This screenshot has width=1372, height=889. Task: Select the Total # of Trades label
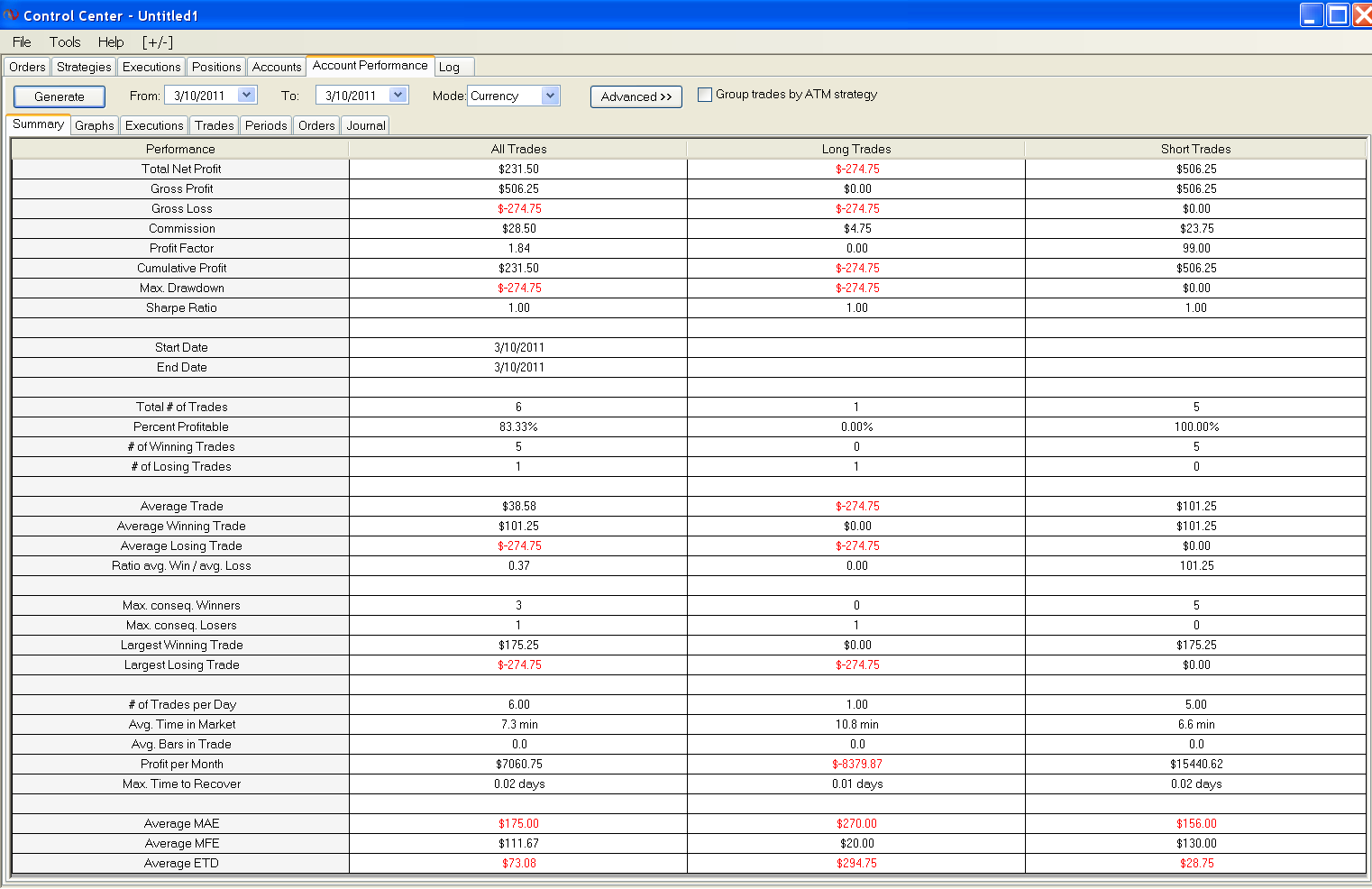point(182,407)
